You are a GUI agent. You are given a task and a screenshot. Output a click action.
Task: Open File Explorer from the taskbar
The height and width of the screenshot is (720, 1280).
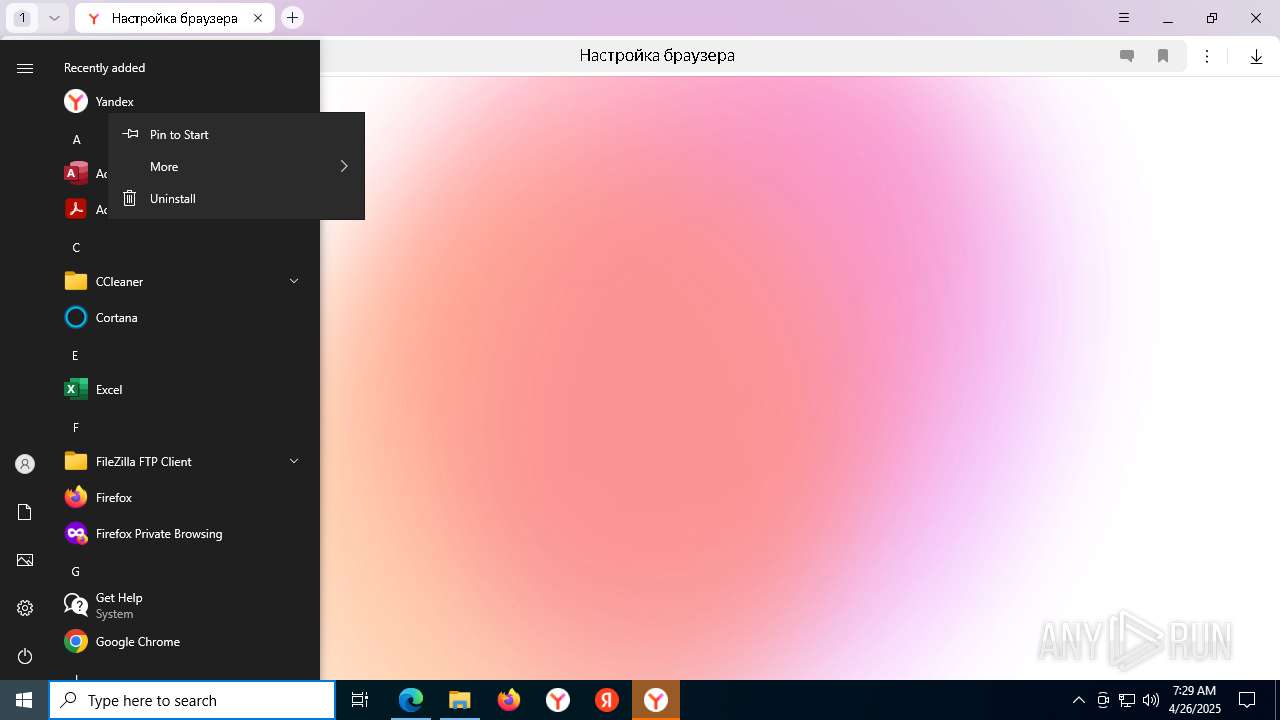point(460,700)
